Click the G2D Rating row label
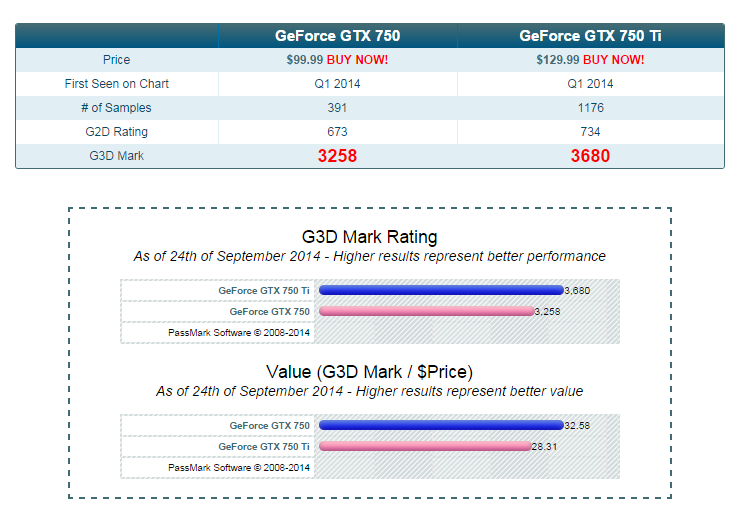 coord(116,132)
